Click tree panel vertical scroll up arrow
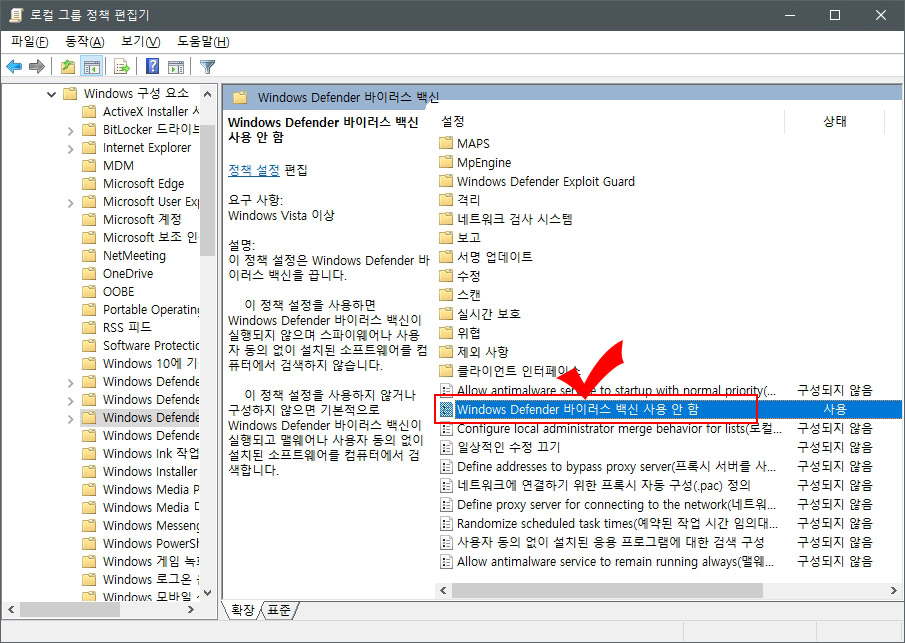 coord(208,94)
